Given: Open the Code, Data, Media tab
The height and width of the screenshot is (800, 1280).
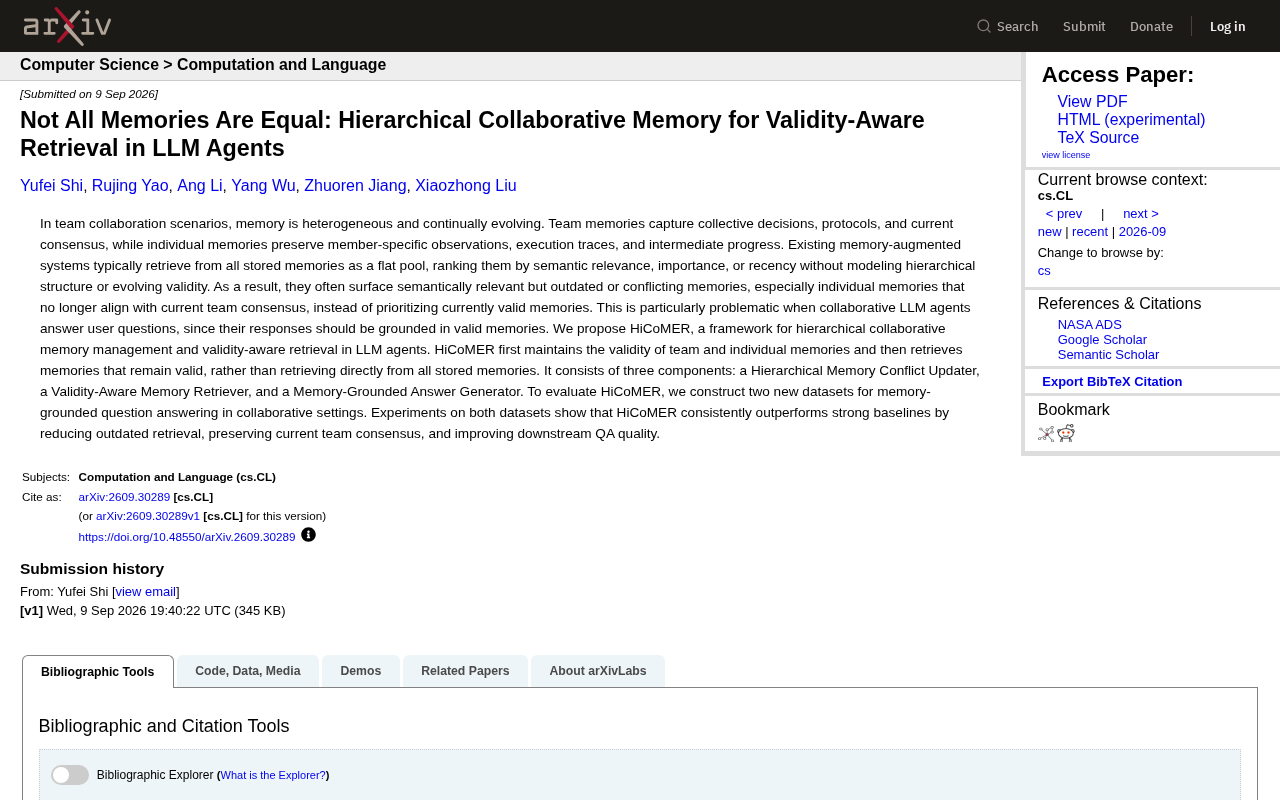Looking at the screenshot, I should click(248, 671).
